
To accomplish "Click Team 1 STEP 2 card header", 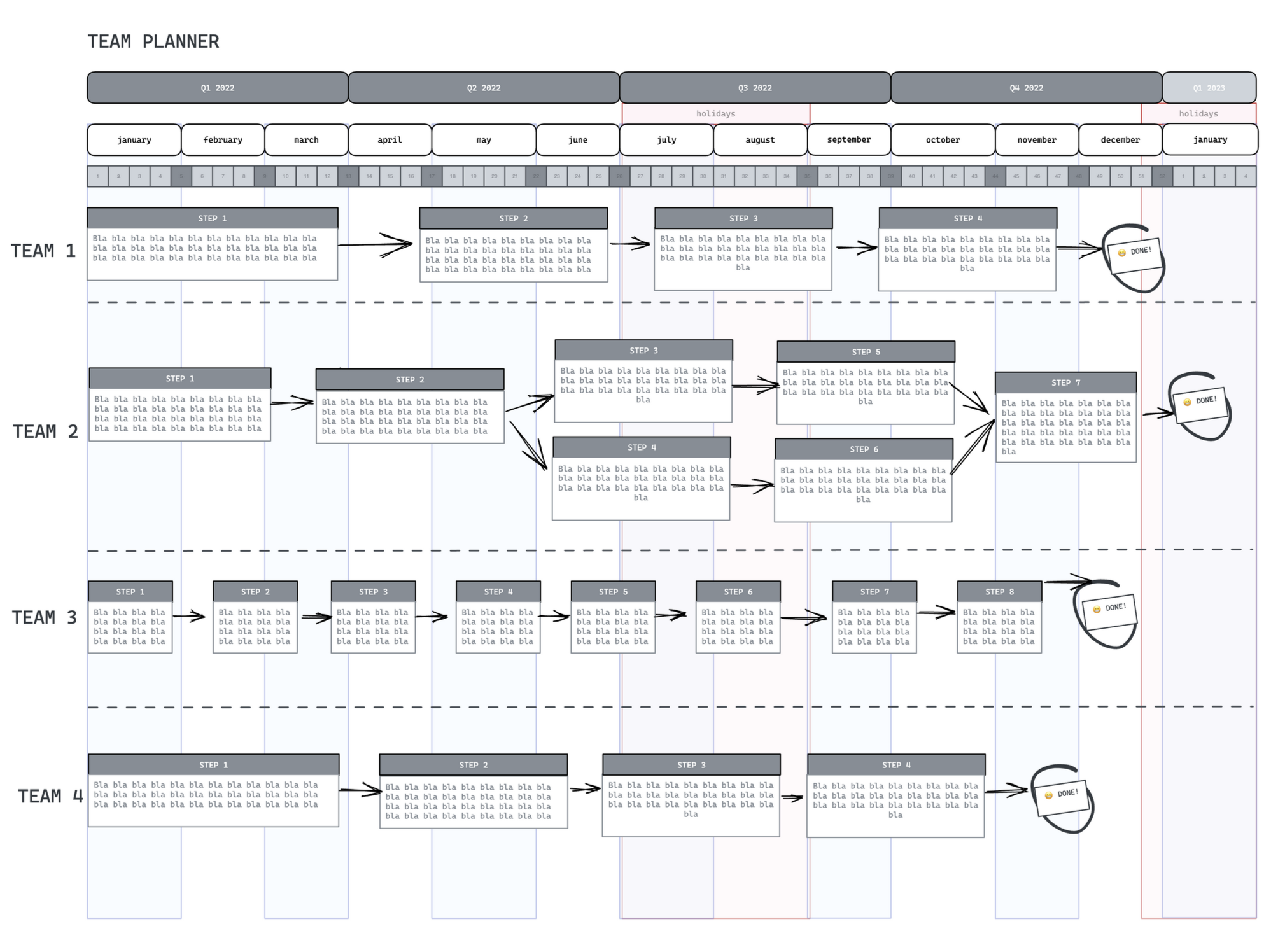I will 514,218.
